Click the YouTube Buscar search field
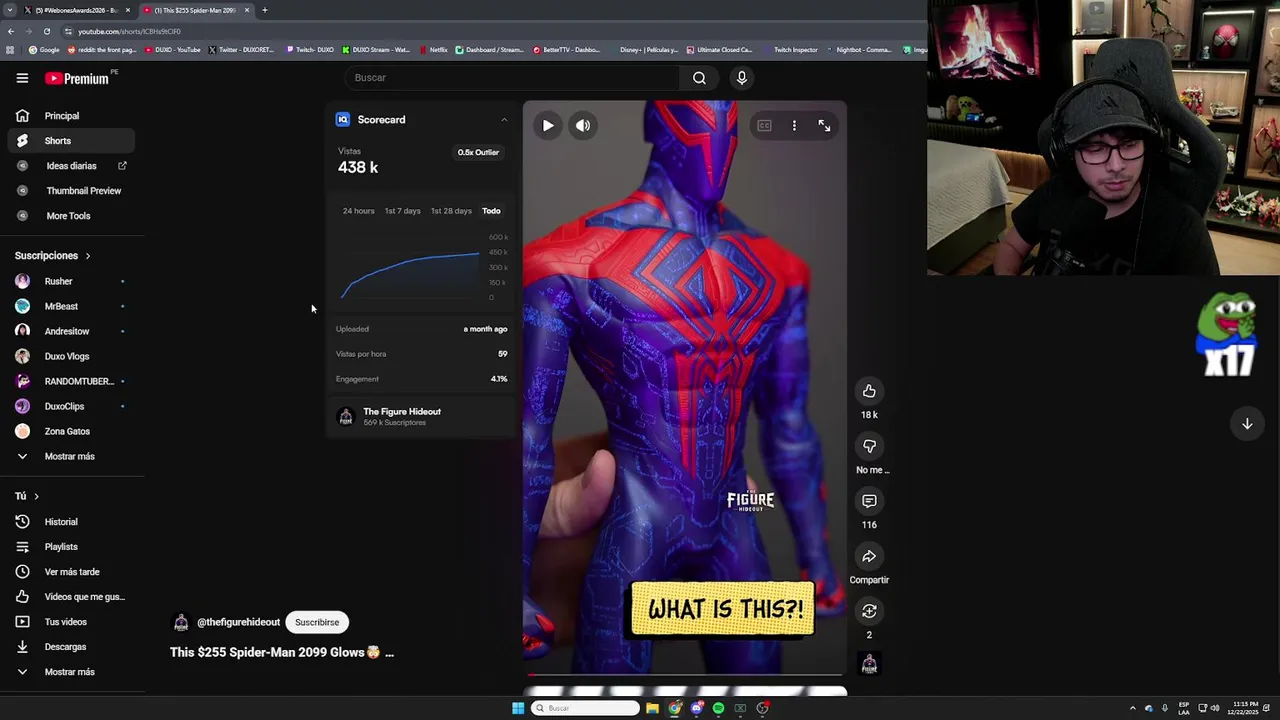 pyautogui.click(x=512, y=78)
